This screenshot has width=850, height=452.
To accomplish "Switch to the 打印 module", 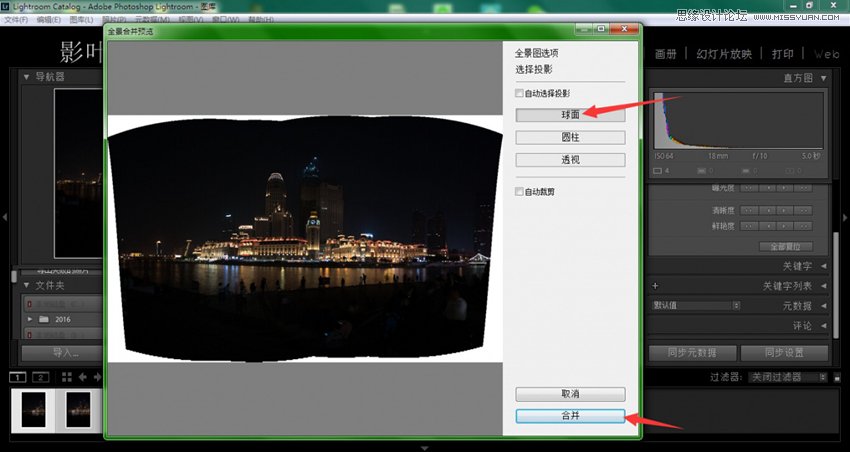I will (x=782, y=54).
